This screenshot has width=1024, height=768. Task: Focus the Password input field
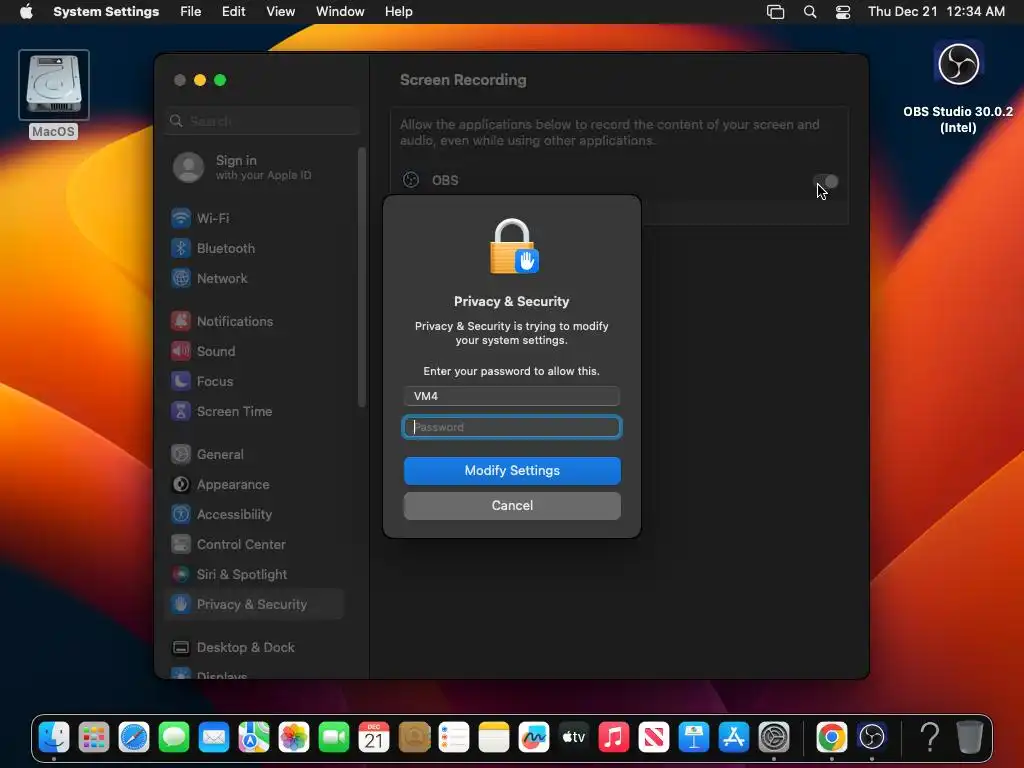pyautogui.click(x=512, y=427)
